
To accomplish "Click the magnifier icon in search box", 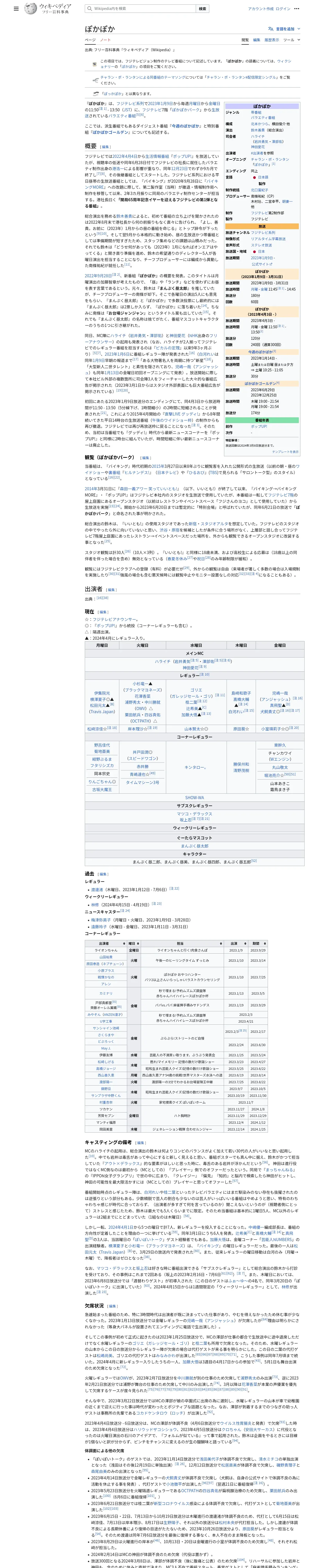I will click(90, 9).
